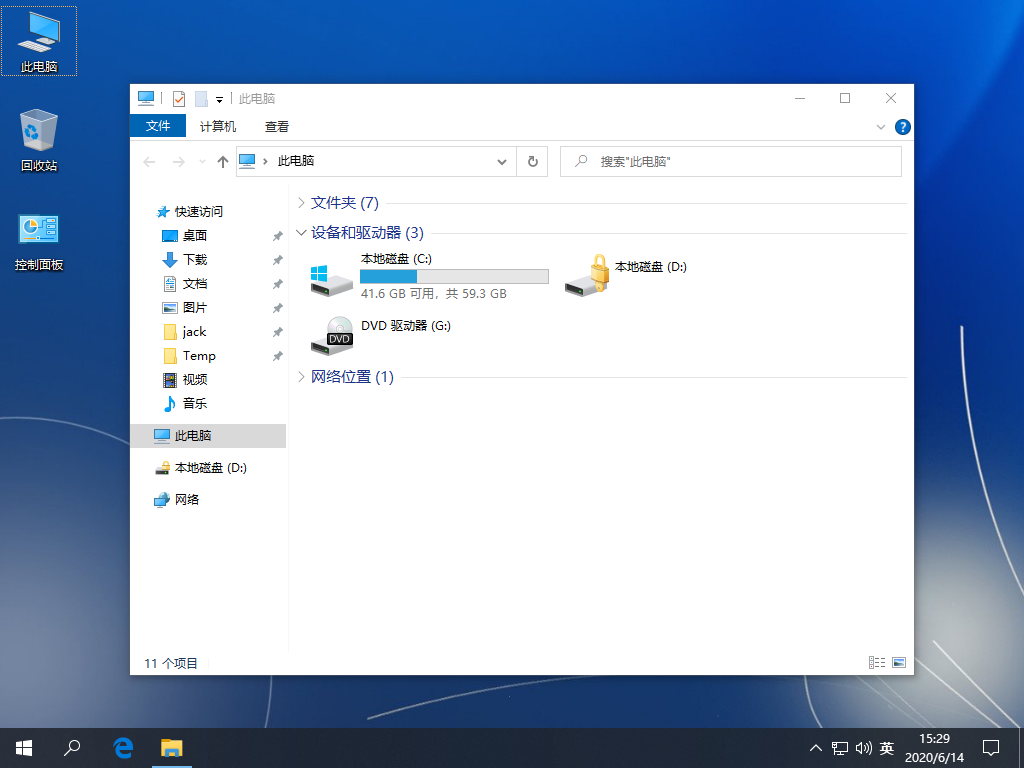Click the pin icon next to 下载
This screenshot has width=1024, height=768.
278,260
